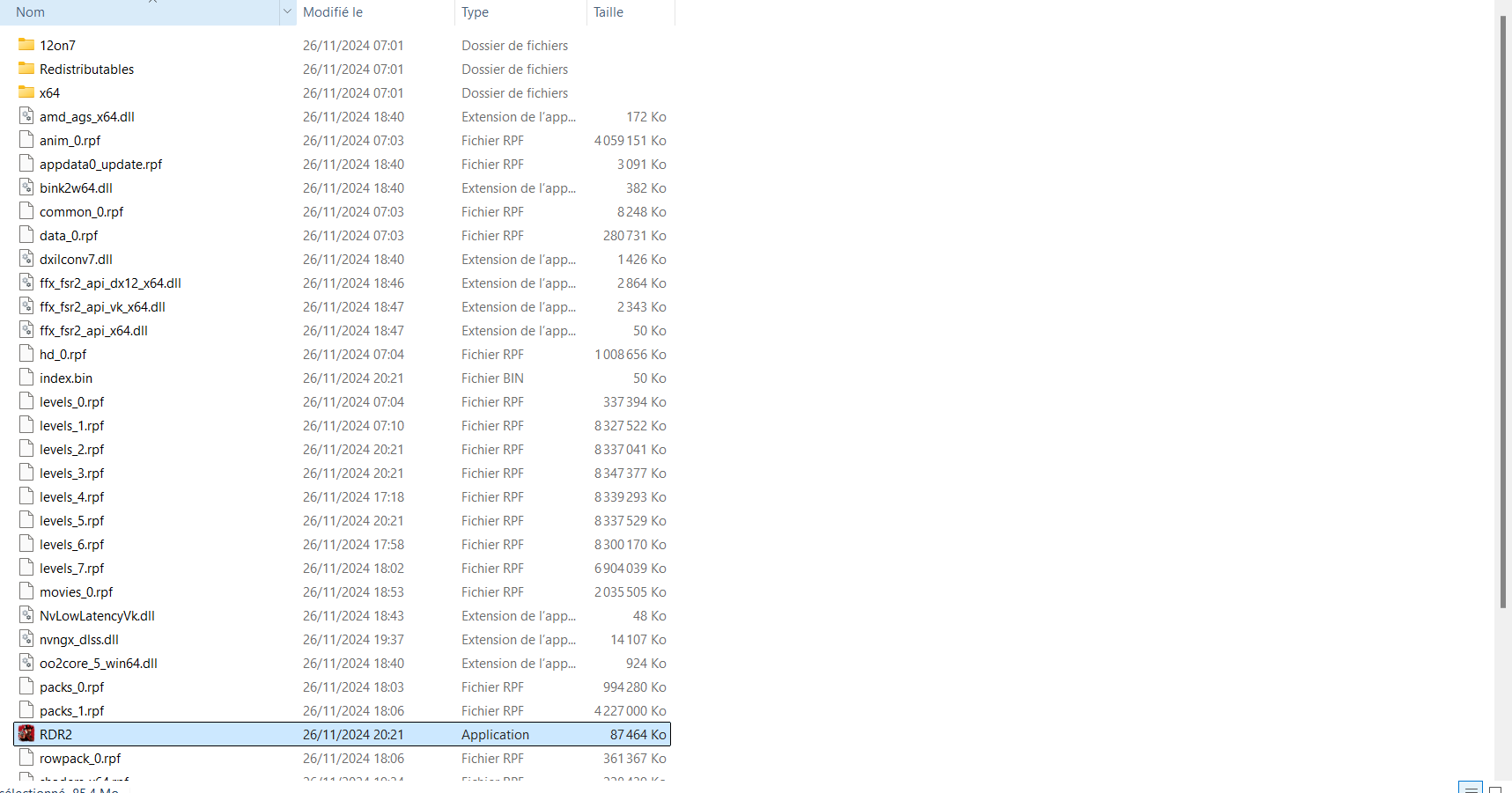This screenshot has width=1512, height=793.
Task: Click the 87 464 Ko size value
Action: coord(638,734)
